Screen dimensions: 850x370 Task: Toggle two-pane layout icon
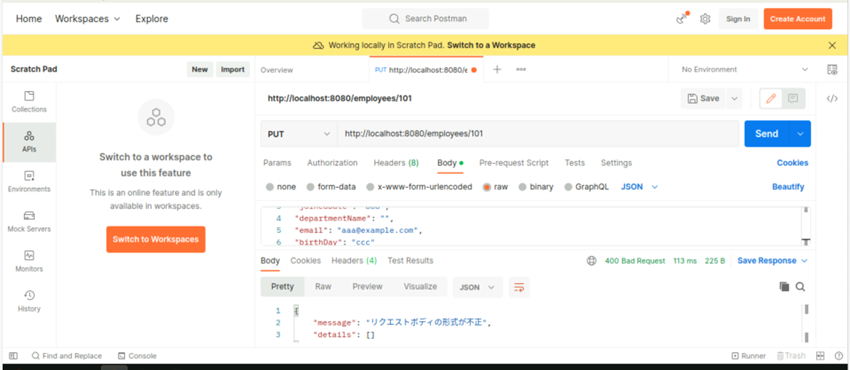[820, 356]
